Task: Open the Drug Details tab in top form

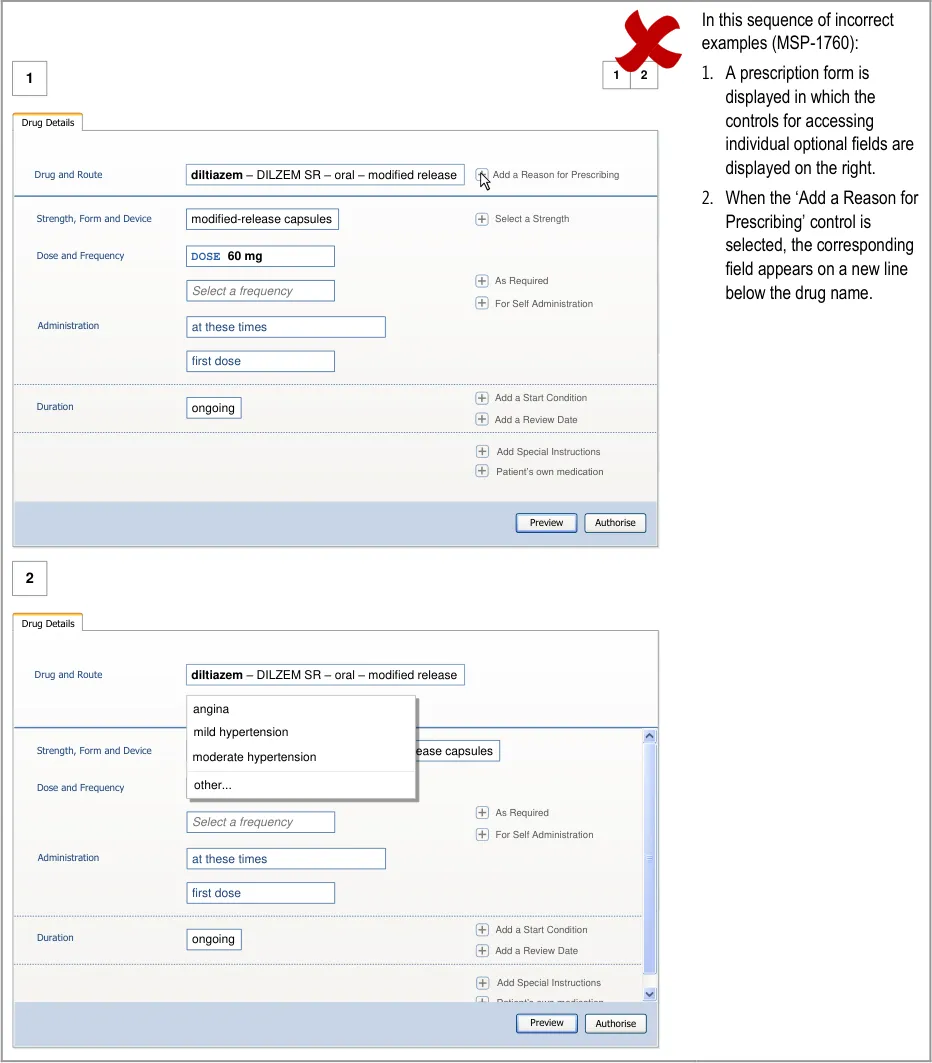Action: pyautogui.click(x=48, y=123)
